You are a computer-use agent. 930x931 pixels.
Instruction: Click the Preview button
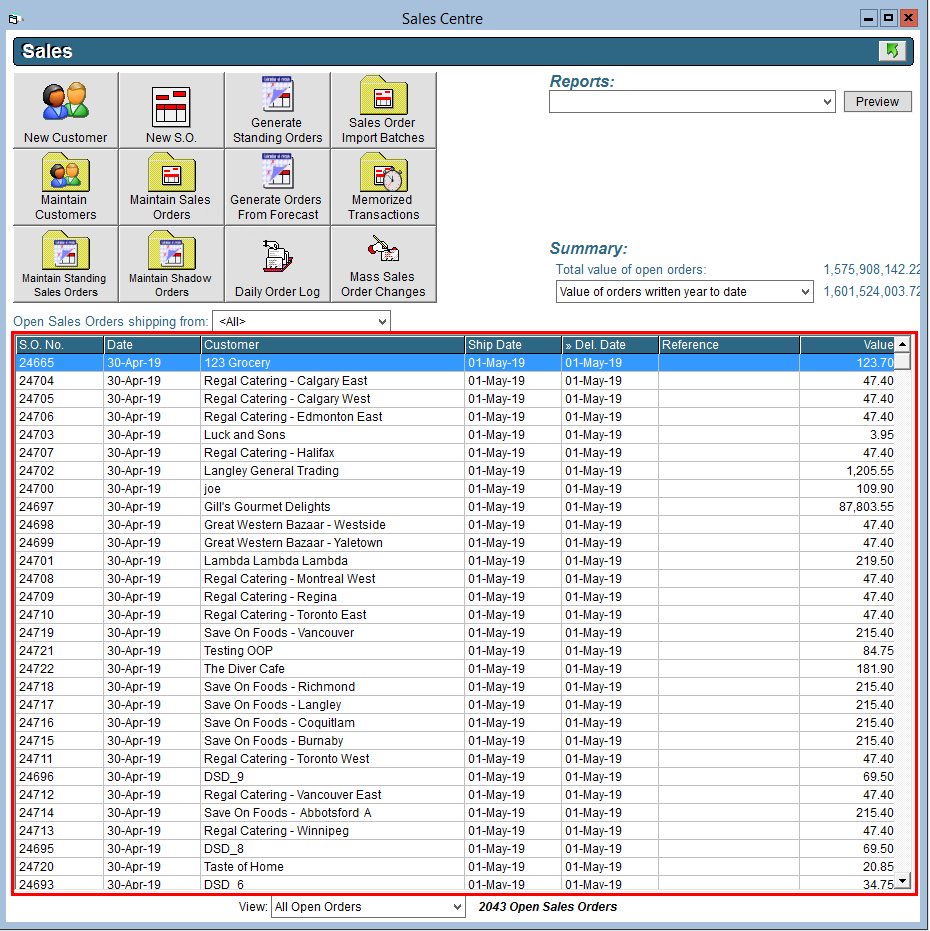click(877, 102)
